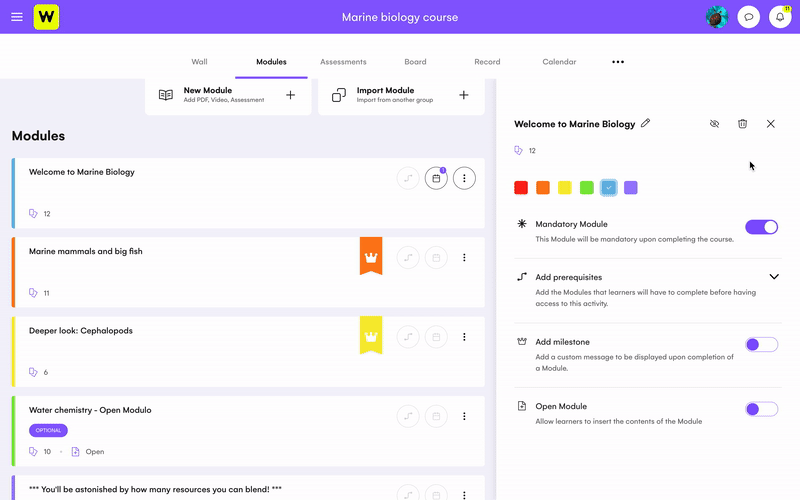The height and width of the screenshot is (500, 800).
Task: Open the hamburger navigation menu
Action: click(x=17, y=17)
